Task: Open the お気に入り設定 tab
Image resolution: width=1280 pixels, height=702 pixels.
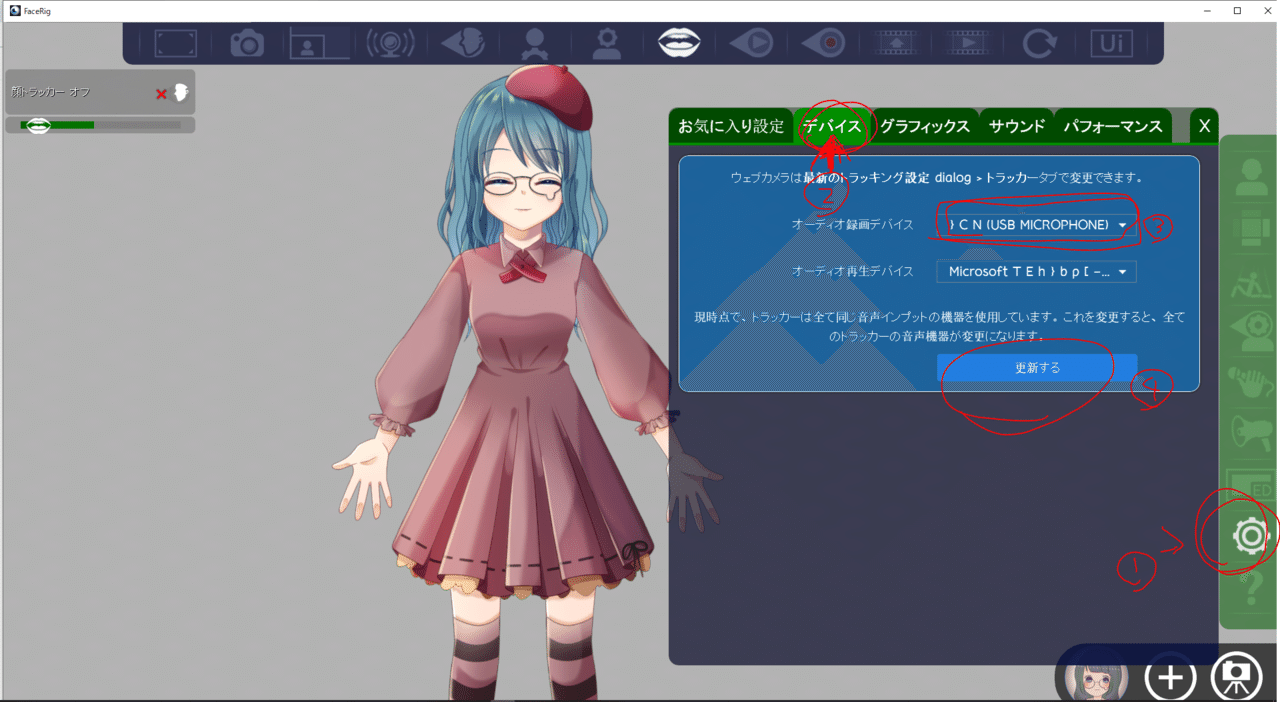Action: click(731, 126)
